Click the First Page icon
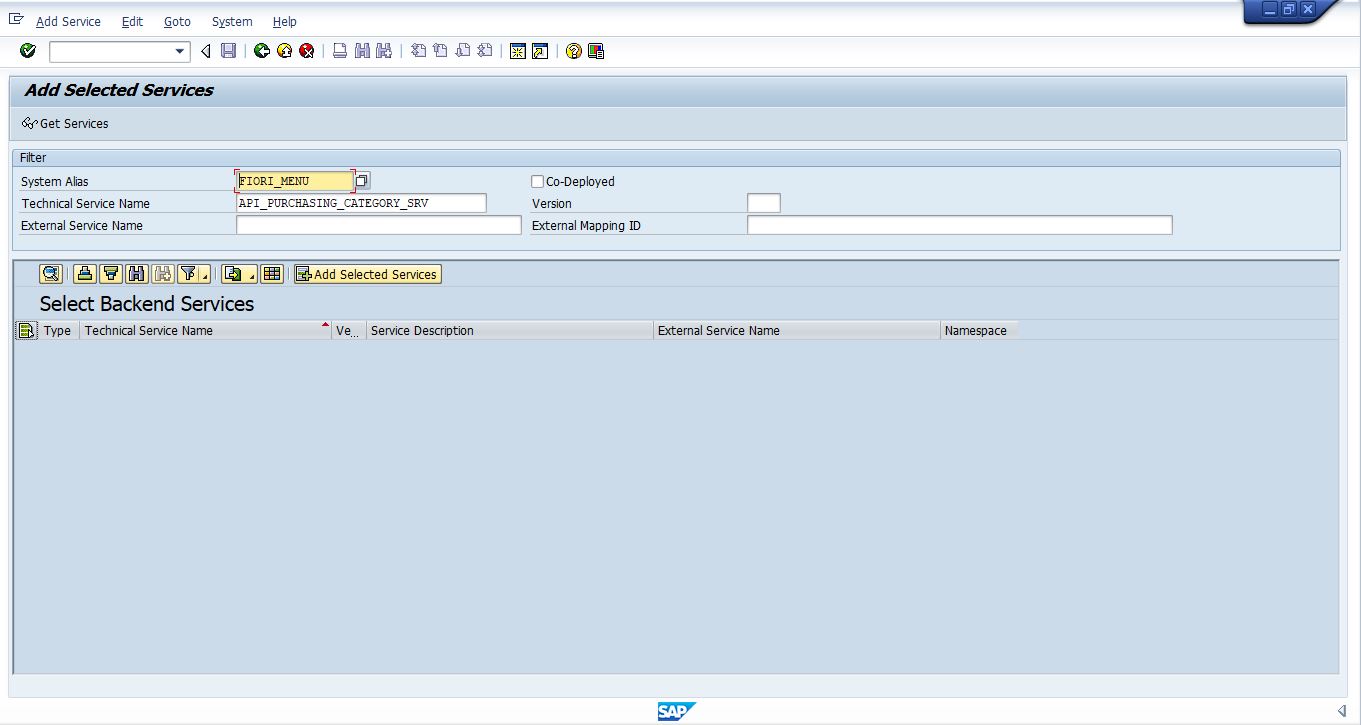The width and height of the screenshot is (1361, 725). click(x=418, y=51)
